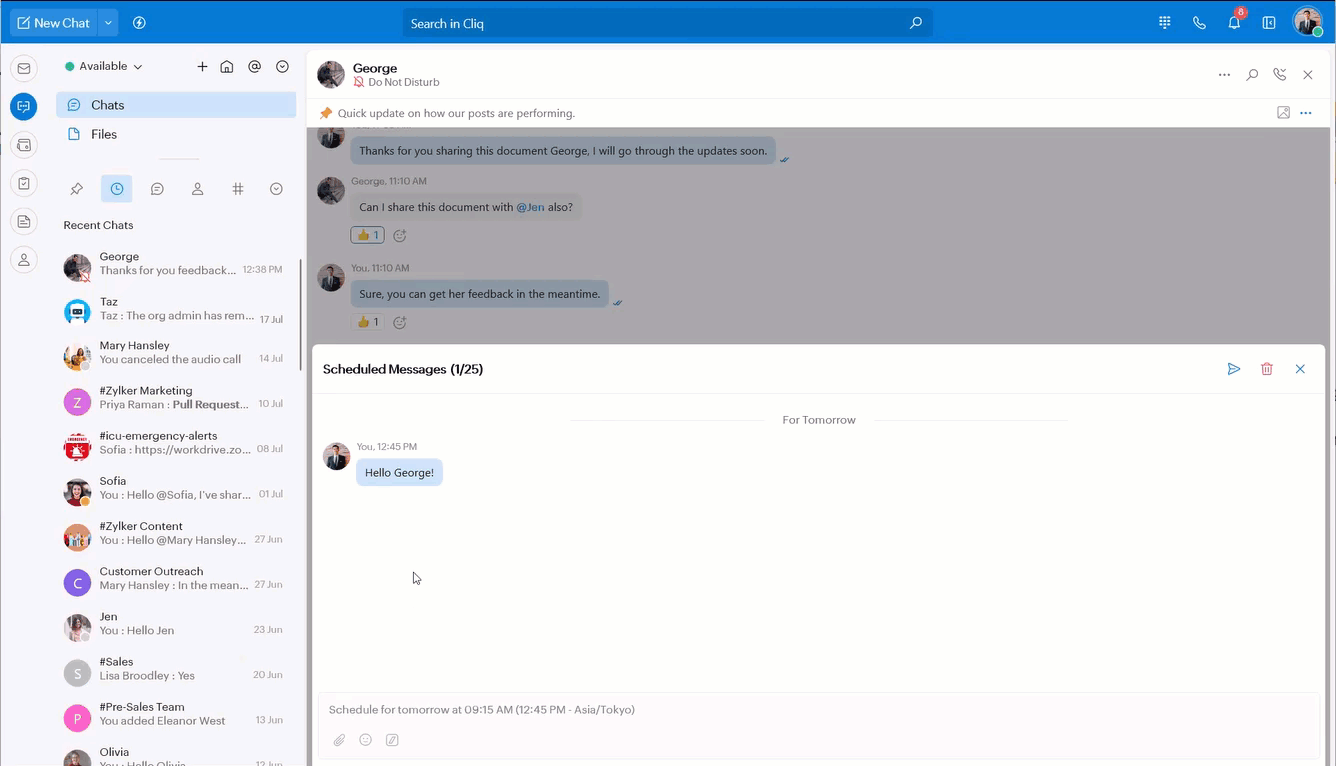
Task: Open the New Chat dropdown arrow
Action: (108, 23)
